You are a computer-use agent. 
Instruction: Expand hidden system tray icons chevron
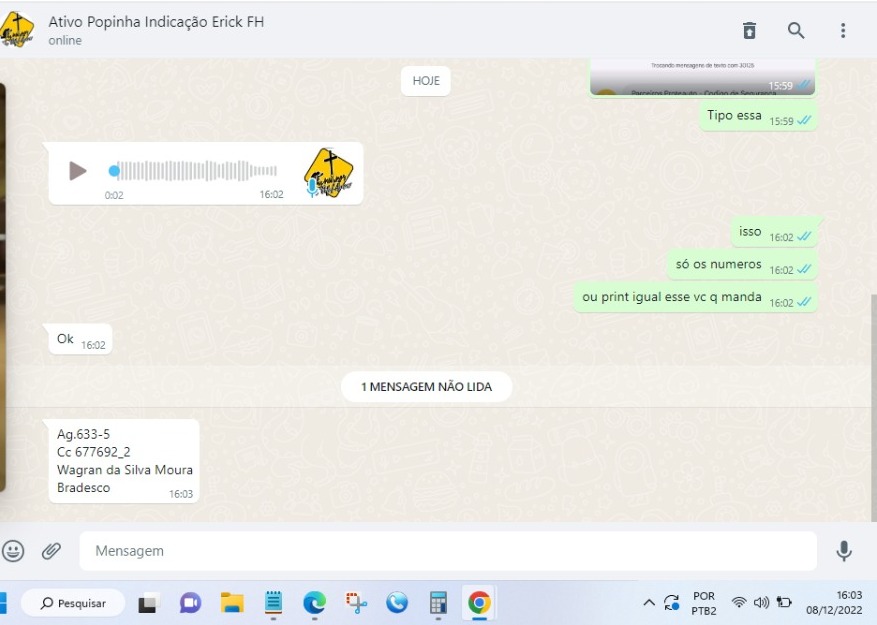click(649, 603)
